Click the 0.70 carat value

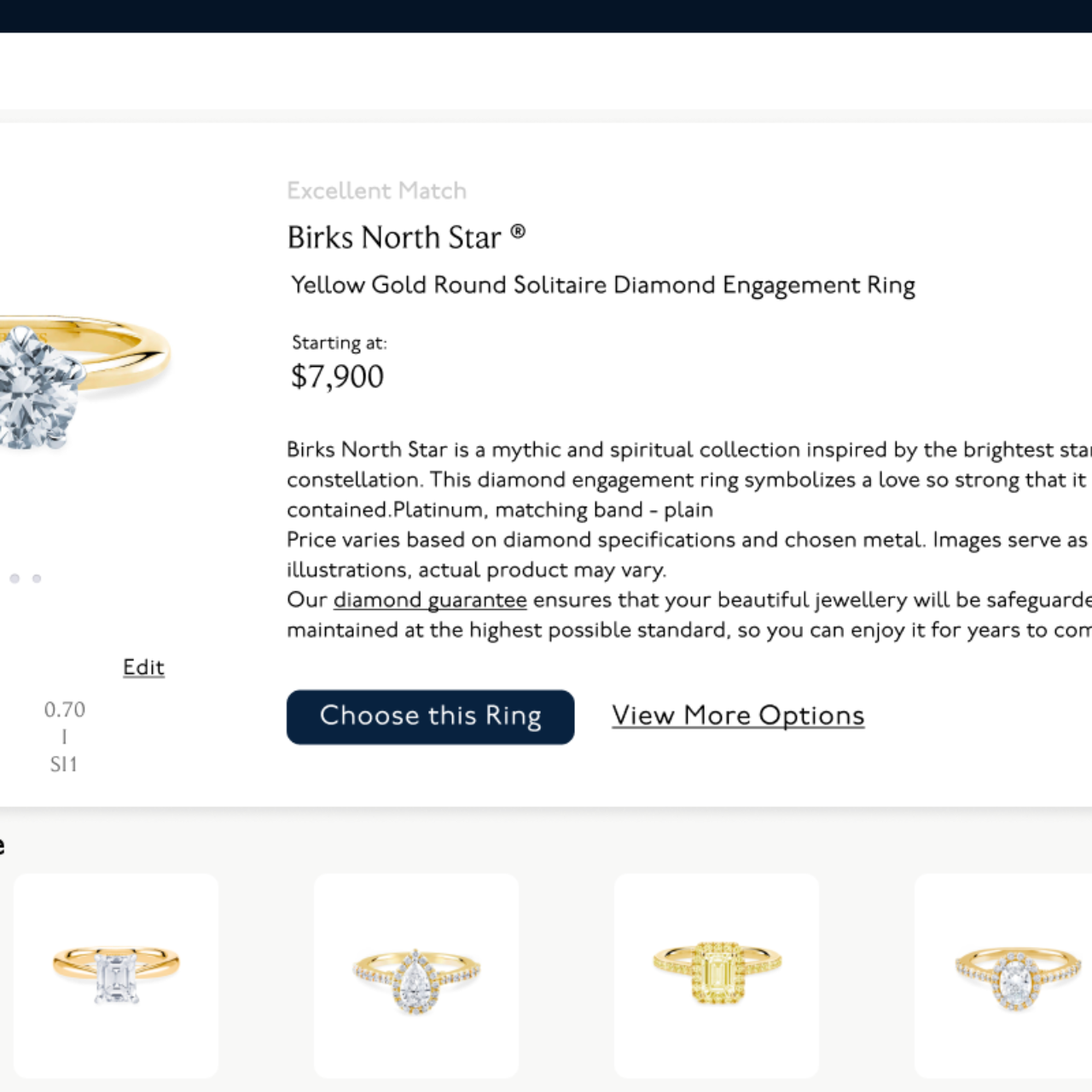pos(65,710)
